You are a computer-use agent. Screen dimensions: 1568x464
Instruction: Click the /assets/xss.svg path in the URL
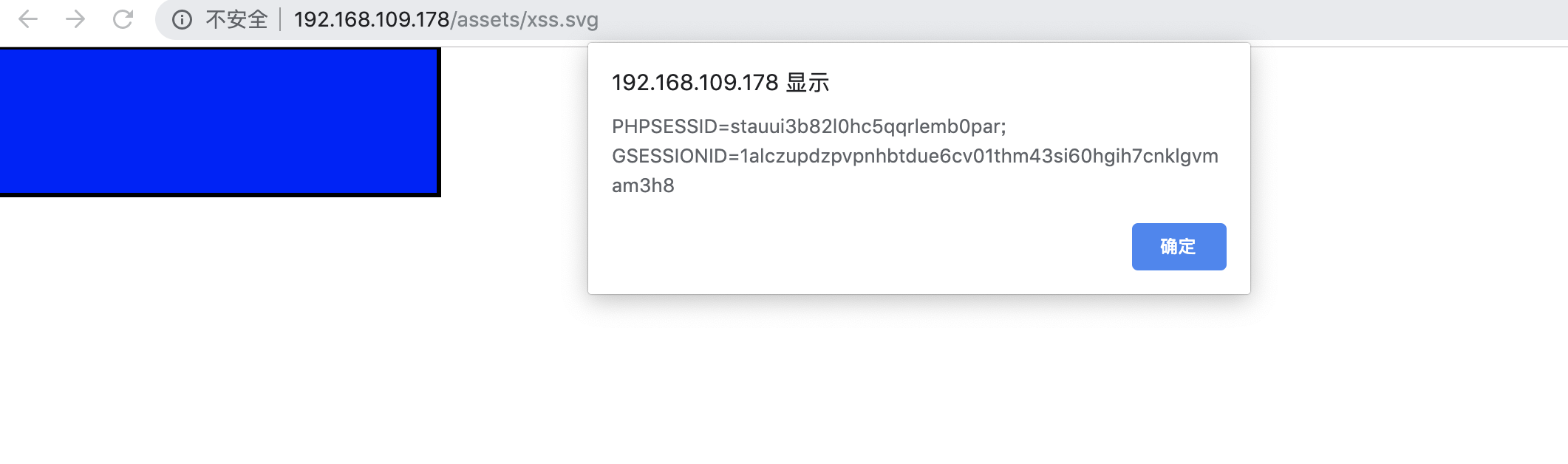point(525,20)
